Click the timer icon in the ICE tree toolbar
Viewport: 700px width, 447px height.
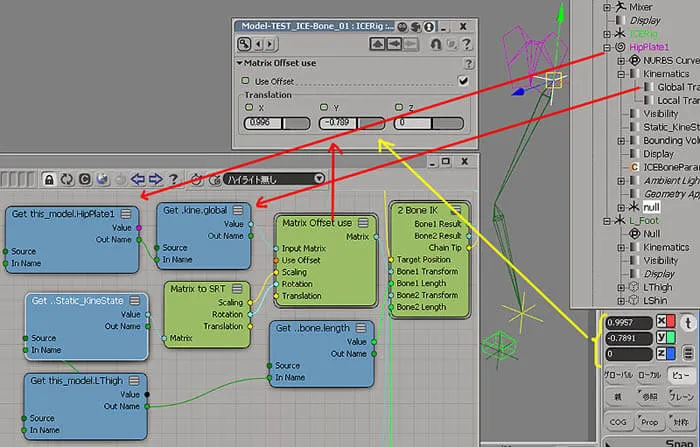click(196, 180)
